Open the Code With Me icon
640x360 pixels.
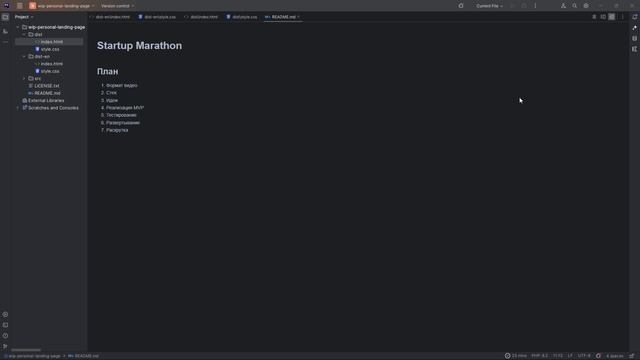[x=563, y=6]
